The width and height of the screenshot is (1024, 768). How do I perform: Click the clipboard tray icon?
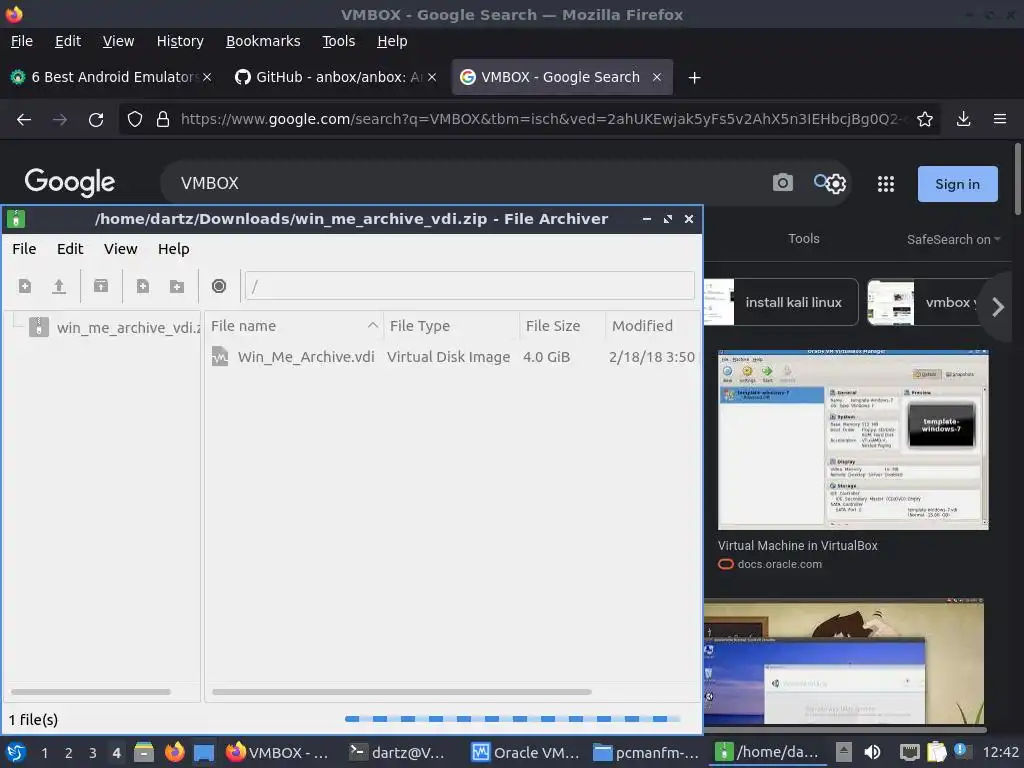[x=936, y=752]
